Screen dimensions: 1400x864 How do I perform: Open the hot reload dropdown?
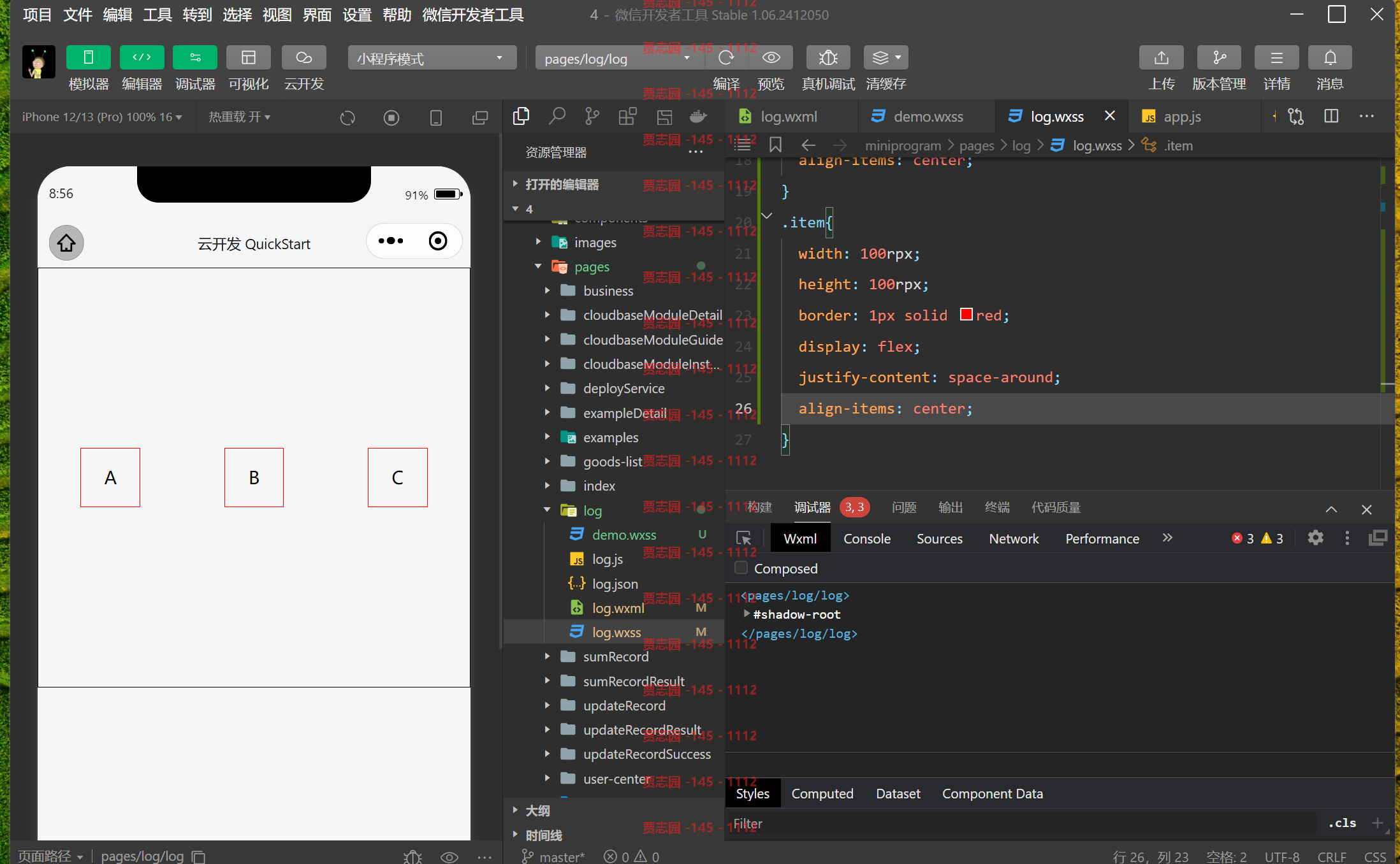(240, 117)
